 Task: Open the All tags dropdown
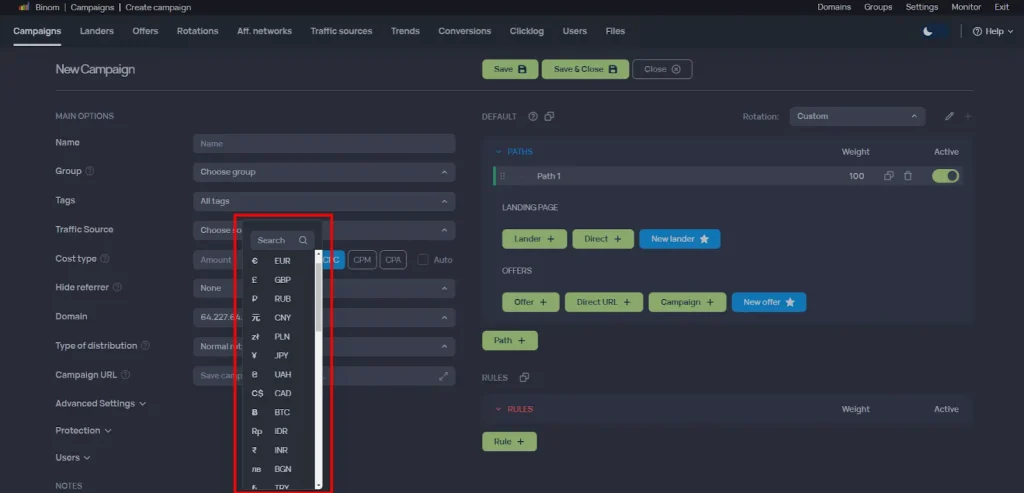click(324, 201)
